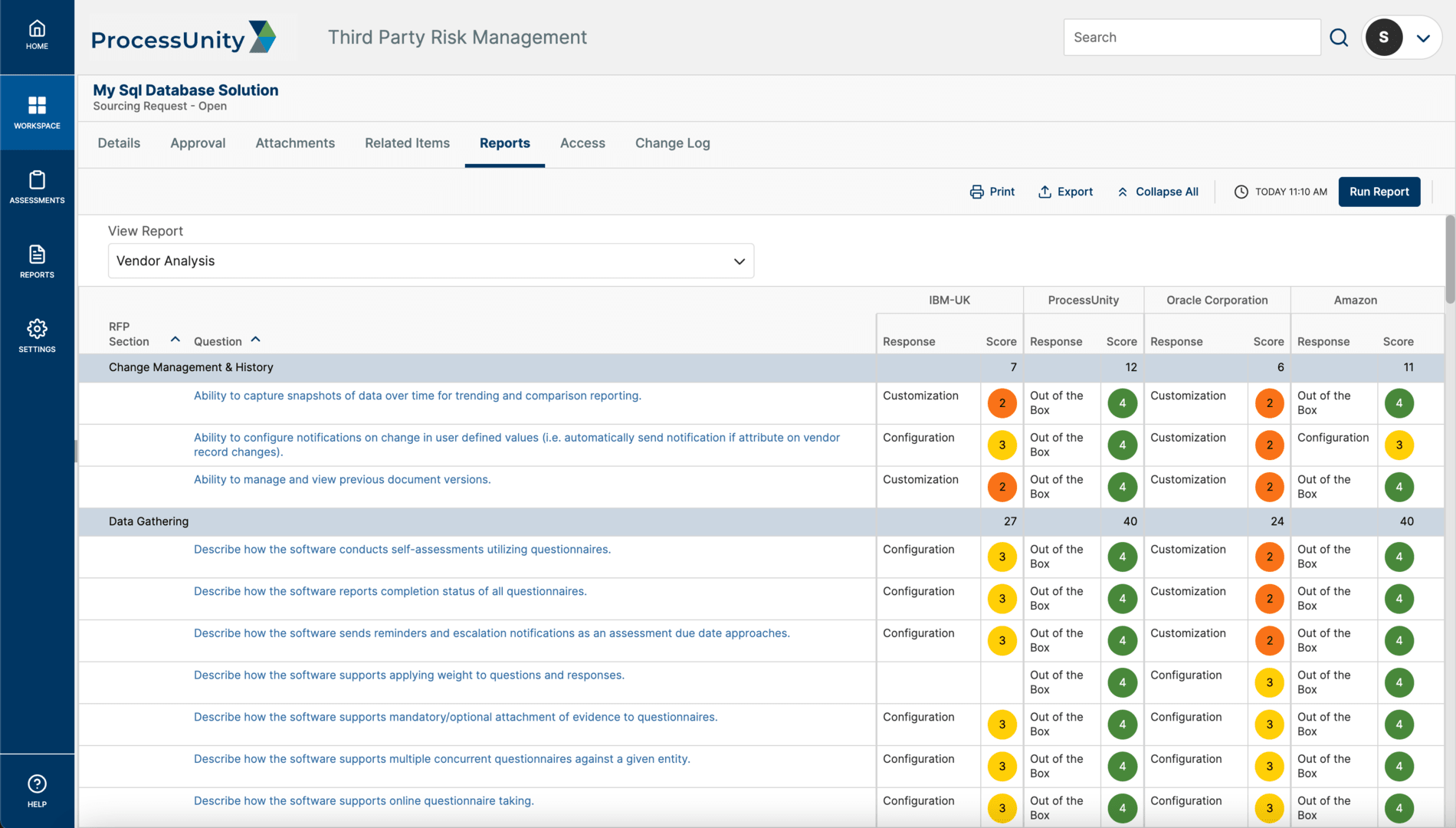Screen dimensions: 1456x828
Task: Switch to the Approval tab
Action: coord(198,143)
